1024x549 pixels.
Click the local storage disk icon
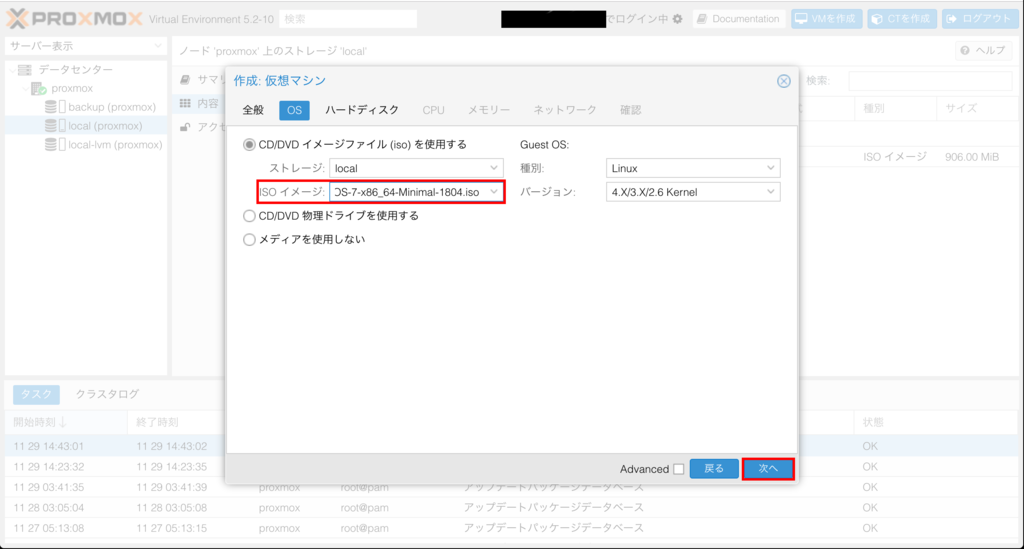(55, 126)
